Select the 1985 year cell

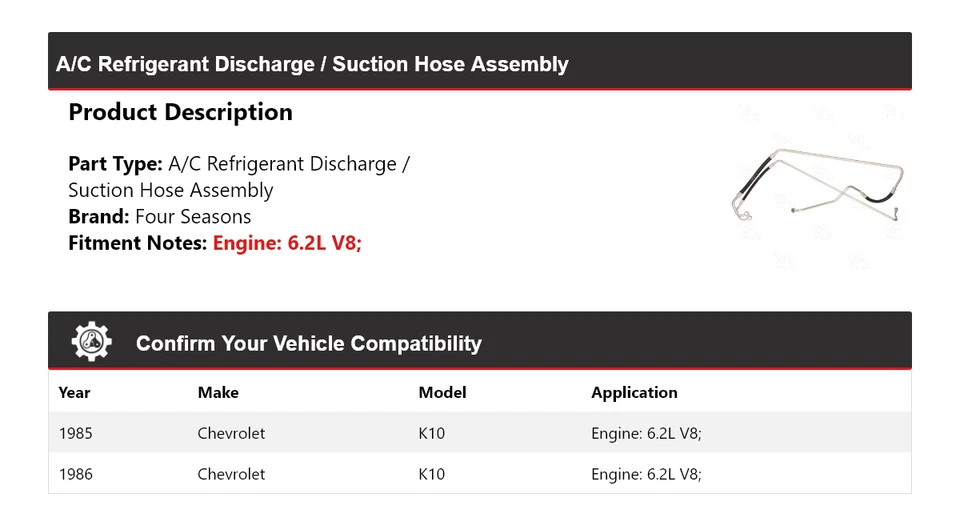[75, 434]
